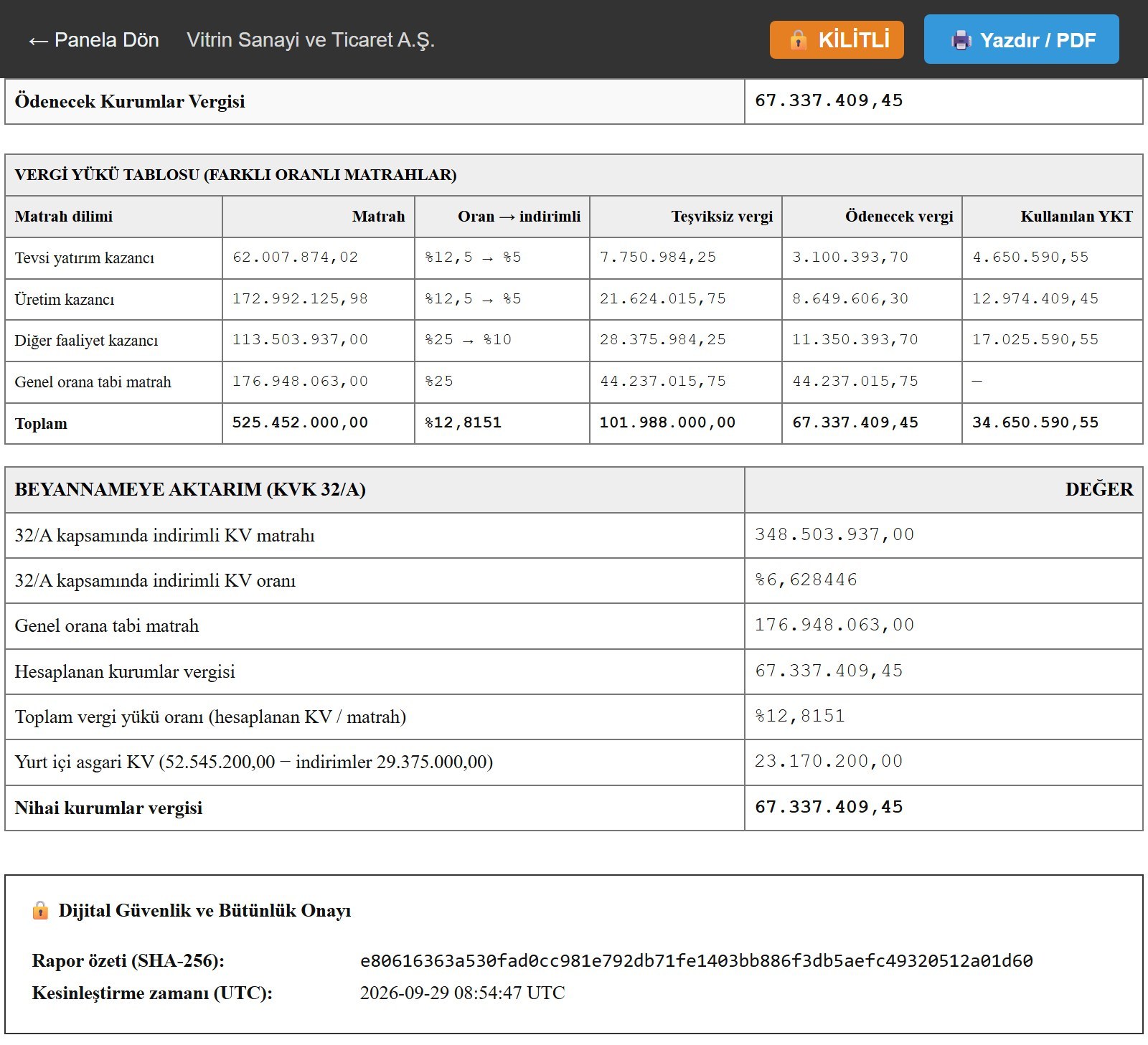Click the Nihai kurumlar vergisi row label
This screenshot has height=1045, width=1148.
coord(108,808)
